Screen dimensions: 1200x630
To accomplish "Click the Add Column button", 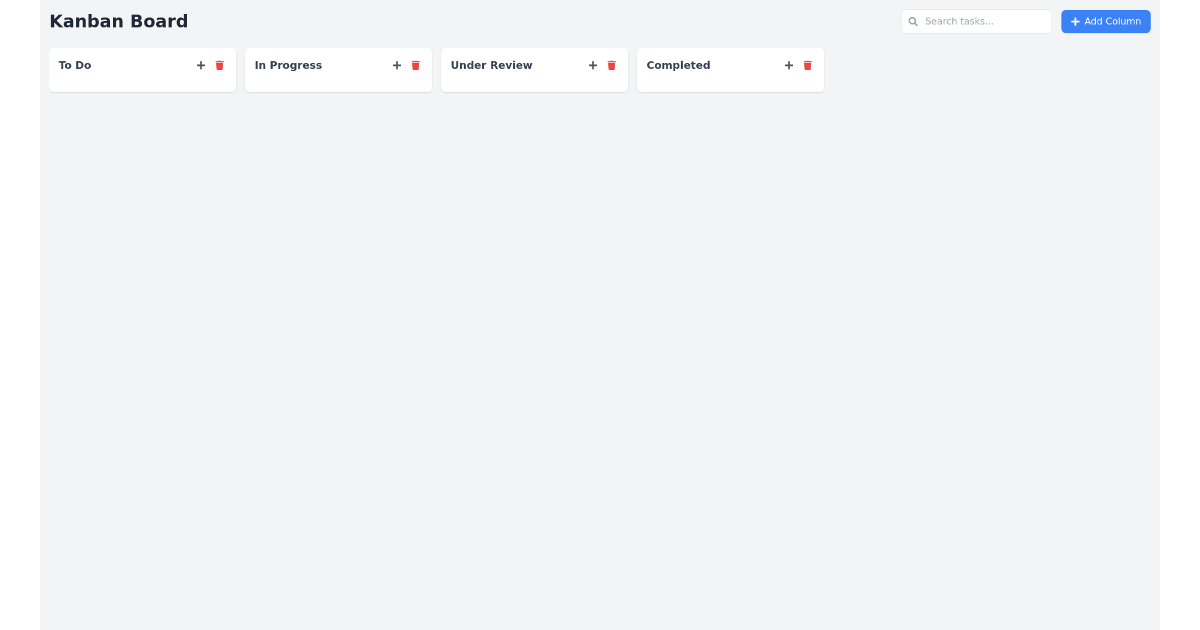I will pos(1106,21).
